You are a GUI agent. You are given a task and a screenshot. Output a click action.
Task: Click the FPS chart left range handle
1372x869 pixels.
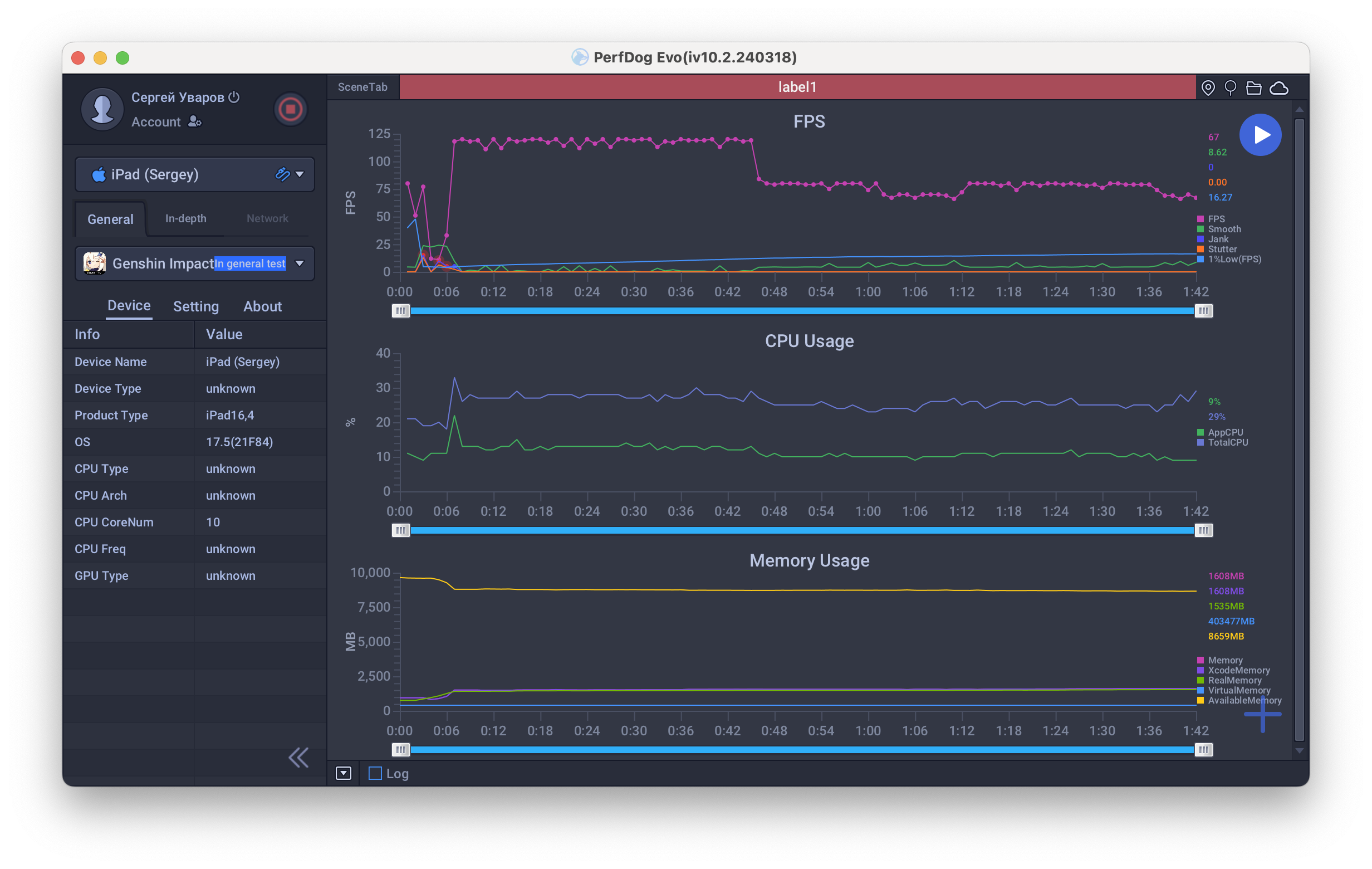(400, 311)
